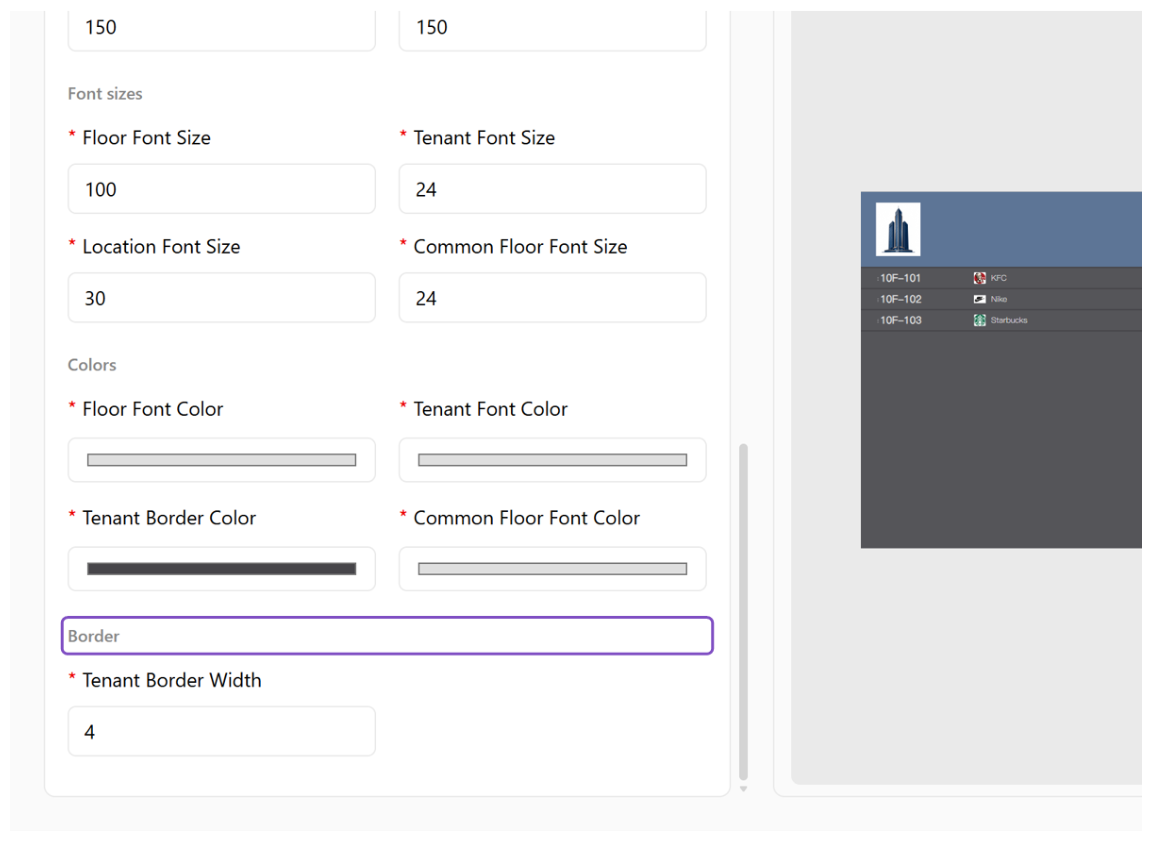Select the 10F-102 row text in preview
The image size is (1152, 841).
(x=901, y=300)
